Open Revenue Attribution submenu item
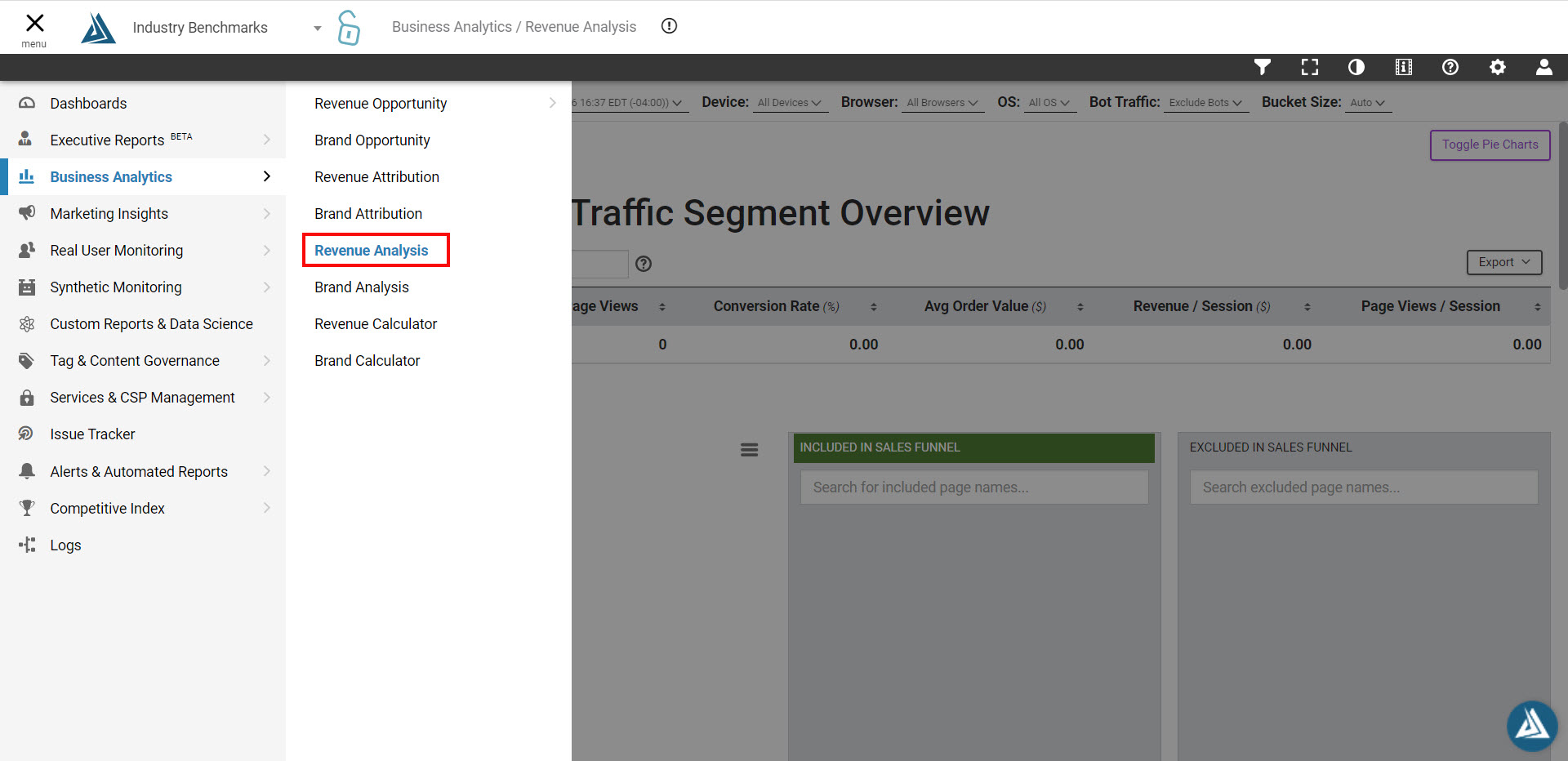 coord(376,177)
